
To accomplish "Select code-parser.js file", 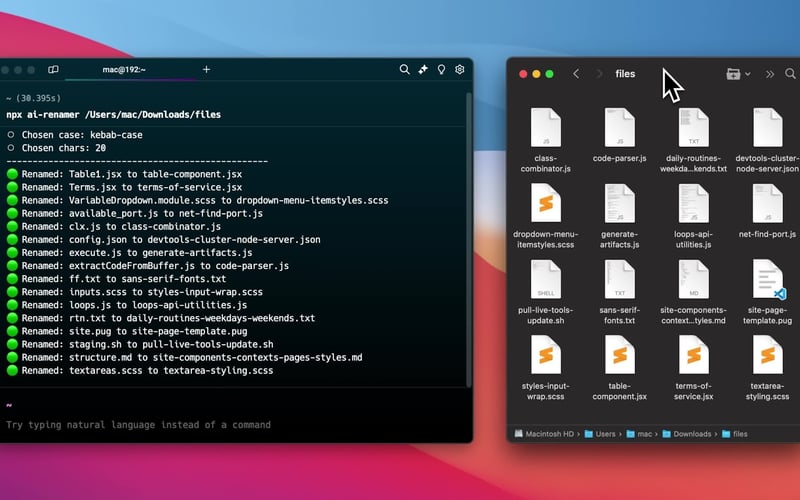I will click(x=619, y=136).
